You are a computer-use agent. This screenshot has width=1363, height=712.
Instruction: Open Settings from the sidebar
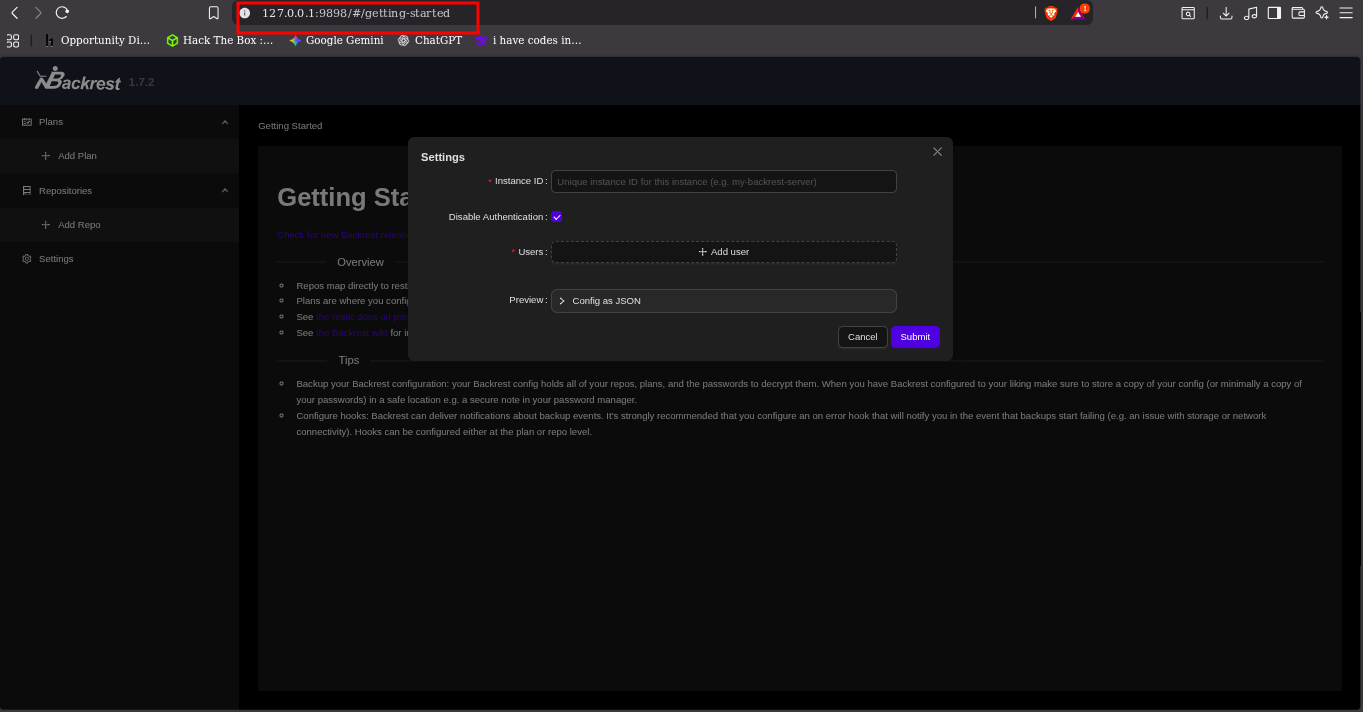[55, 259]
